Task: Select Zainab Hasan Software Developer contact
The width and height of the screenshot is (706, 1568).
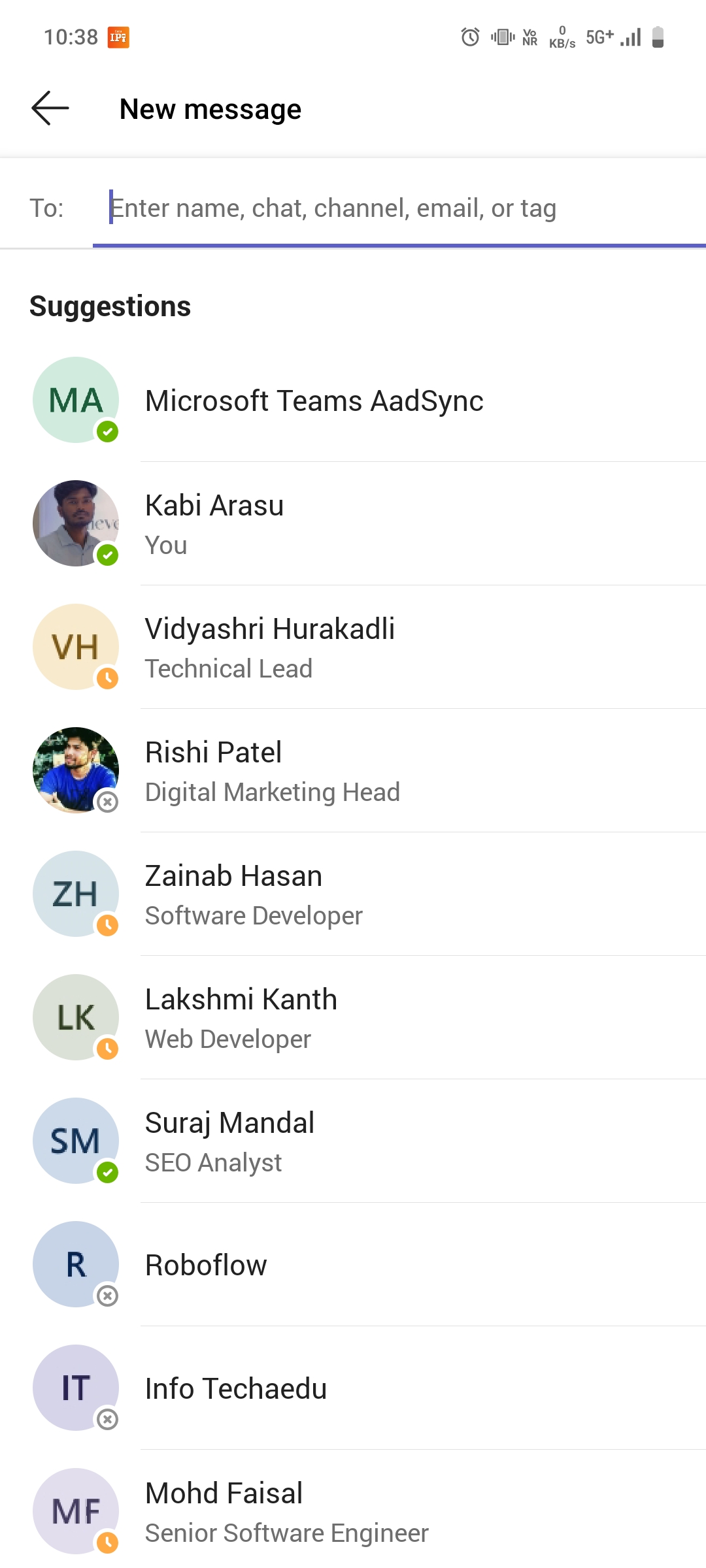Action: point(353,894)
